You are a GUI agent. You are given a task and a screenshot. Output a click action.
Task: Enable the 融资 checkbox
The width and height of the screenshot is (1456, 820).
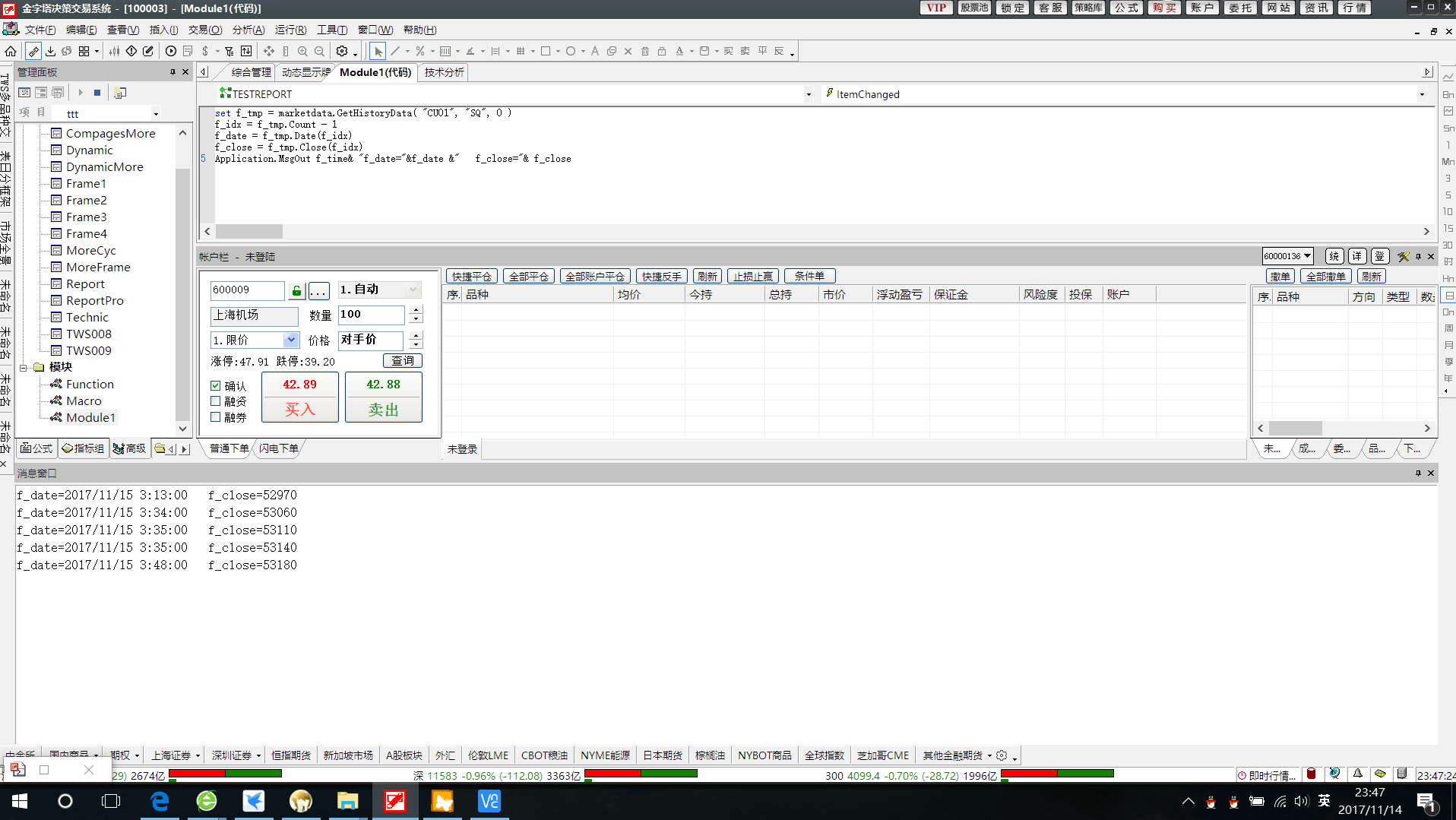[216, 401]
